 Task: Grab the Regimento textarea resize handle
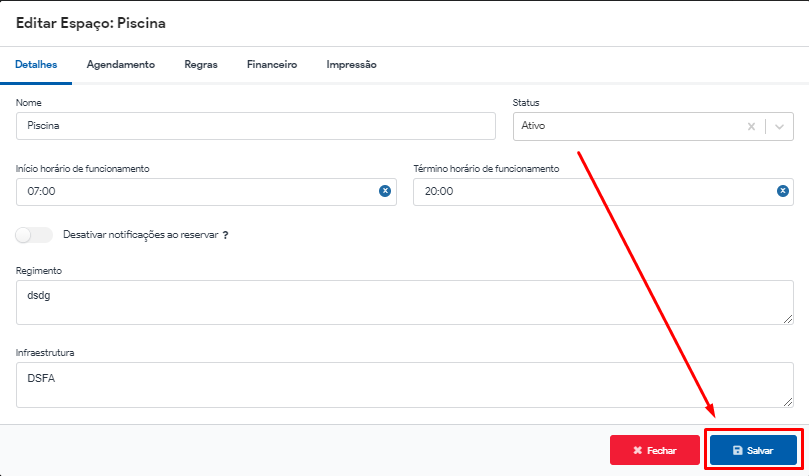[788, 319]
